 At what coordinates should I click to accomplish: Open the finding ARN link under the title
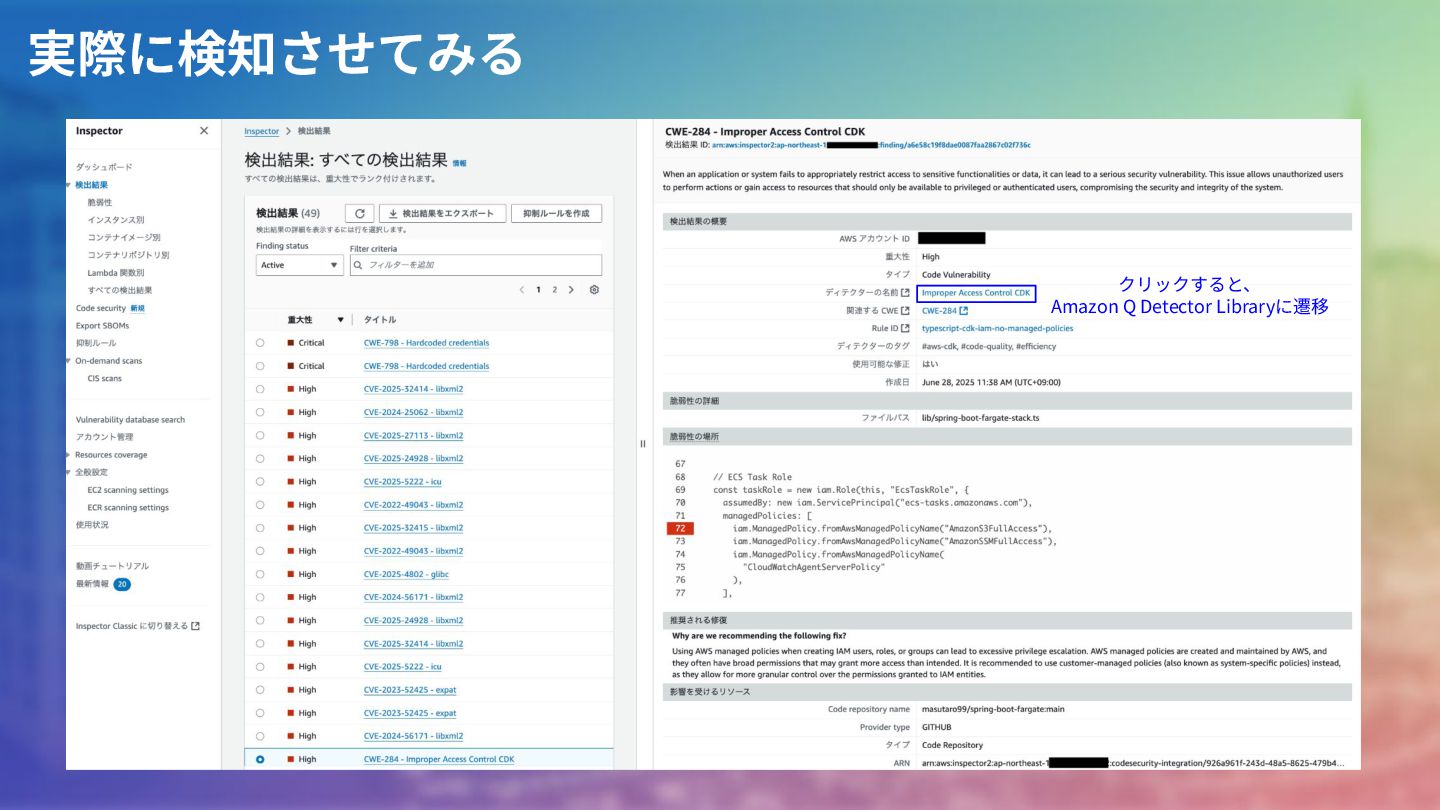tap(871, 145)
